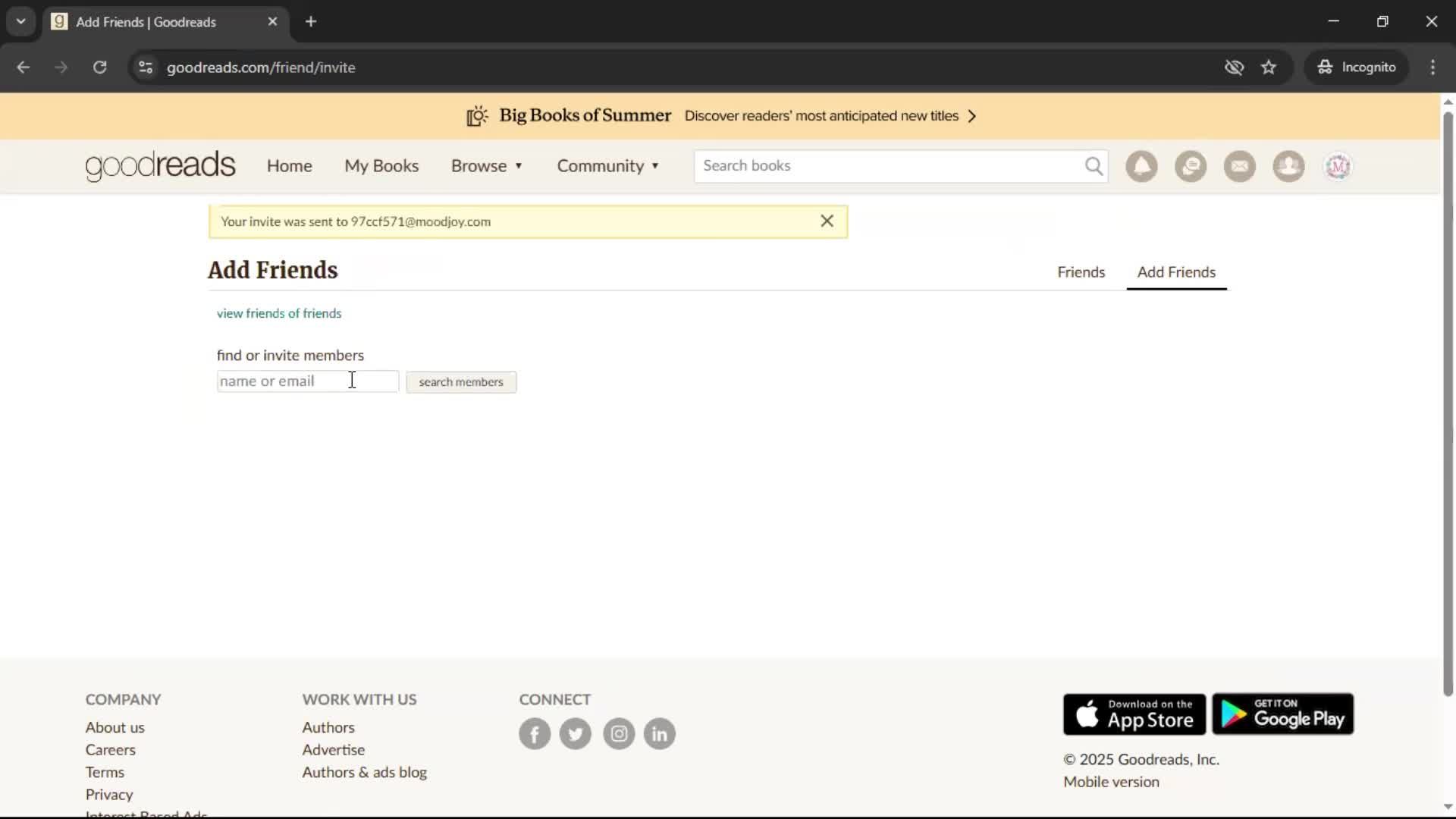Dismiss the invite sent notification
This screenshot has height=819, width=1456.
[827, 221]
